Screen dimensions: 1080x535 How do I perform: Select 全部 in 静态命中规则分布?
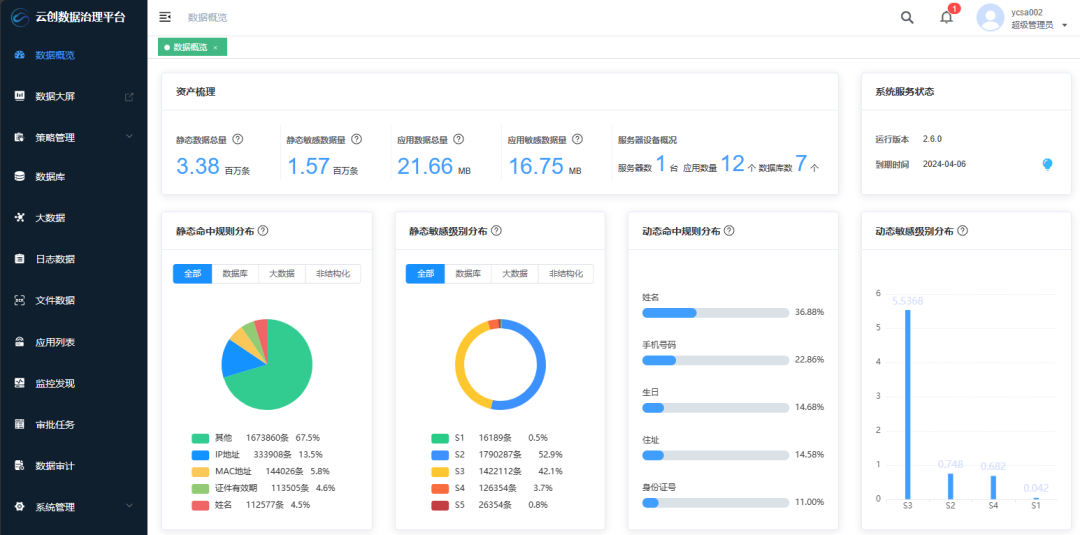click(x=193, y=273)
